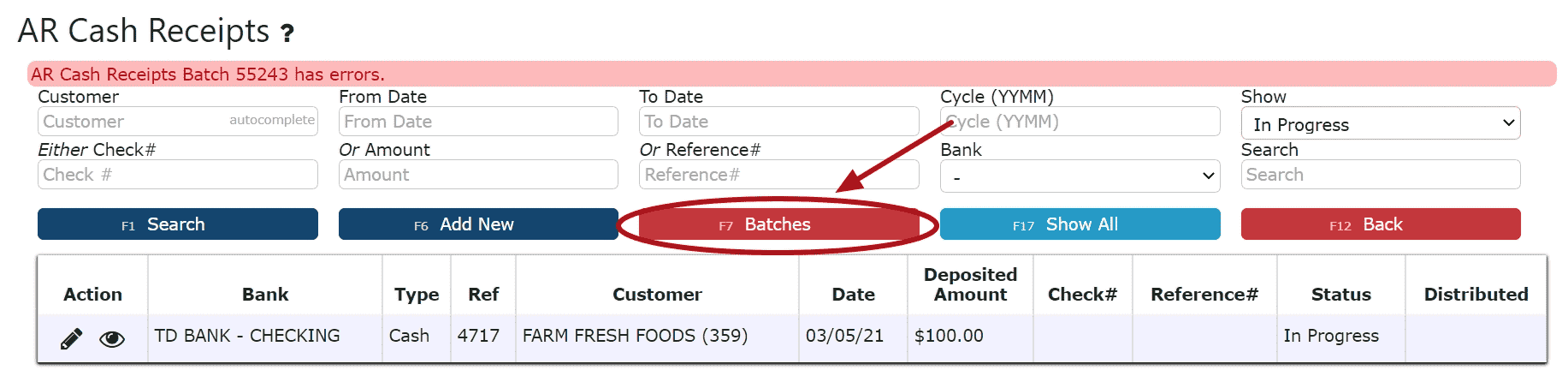Click the Search text box under Show

(x=1381, y=175)
